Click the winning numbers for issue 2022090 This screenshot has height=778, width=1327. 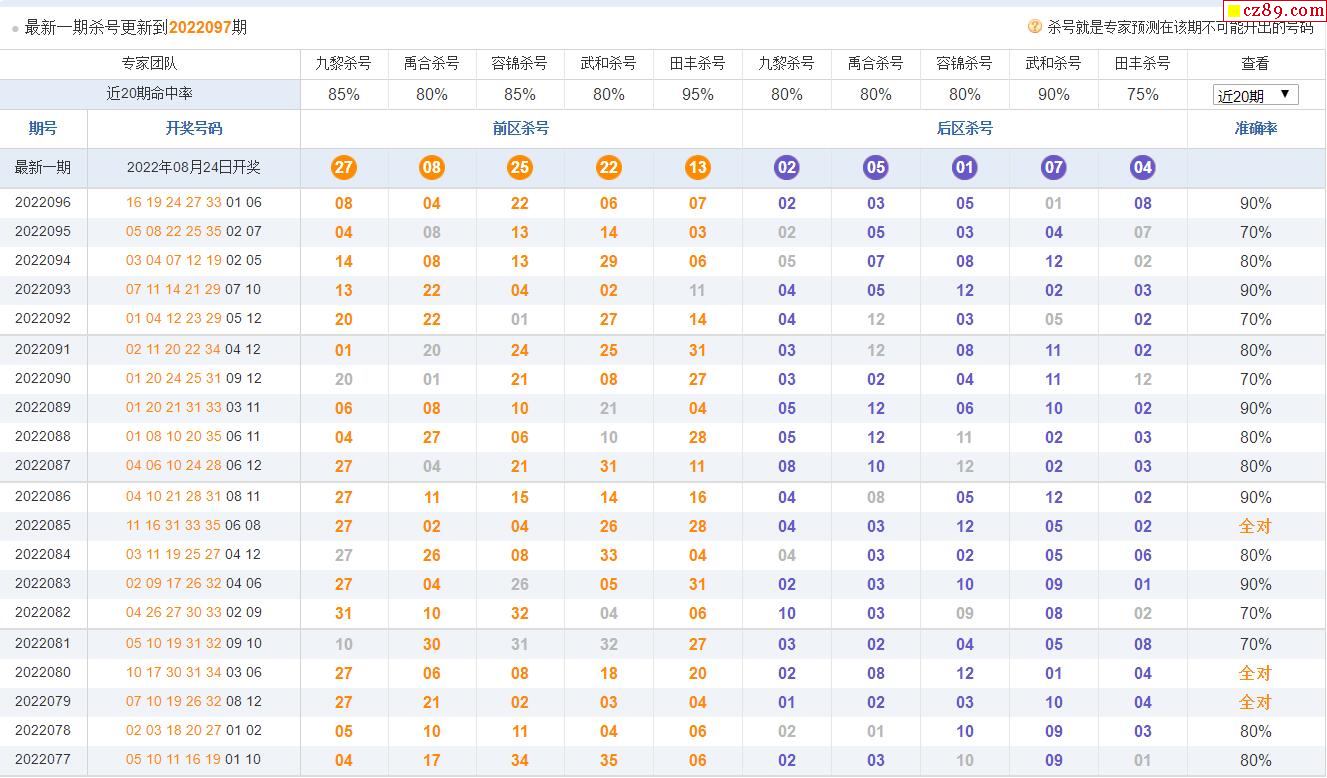point(193,379)
